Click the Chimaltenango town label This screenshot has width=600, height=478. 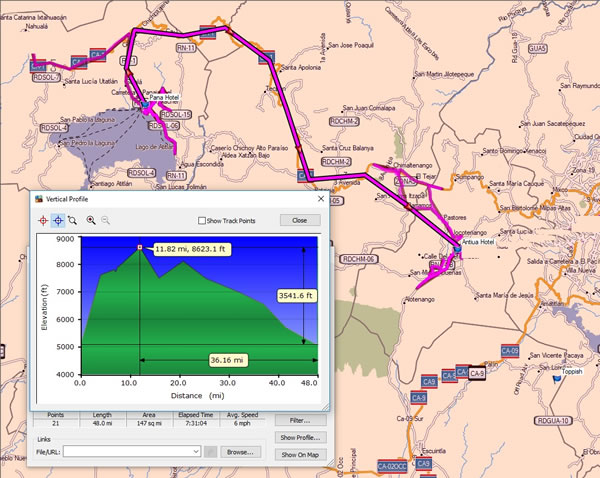point(413,165)
